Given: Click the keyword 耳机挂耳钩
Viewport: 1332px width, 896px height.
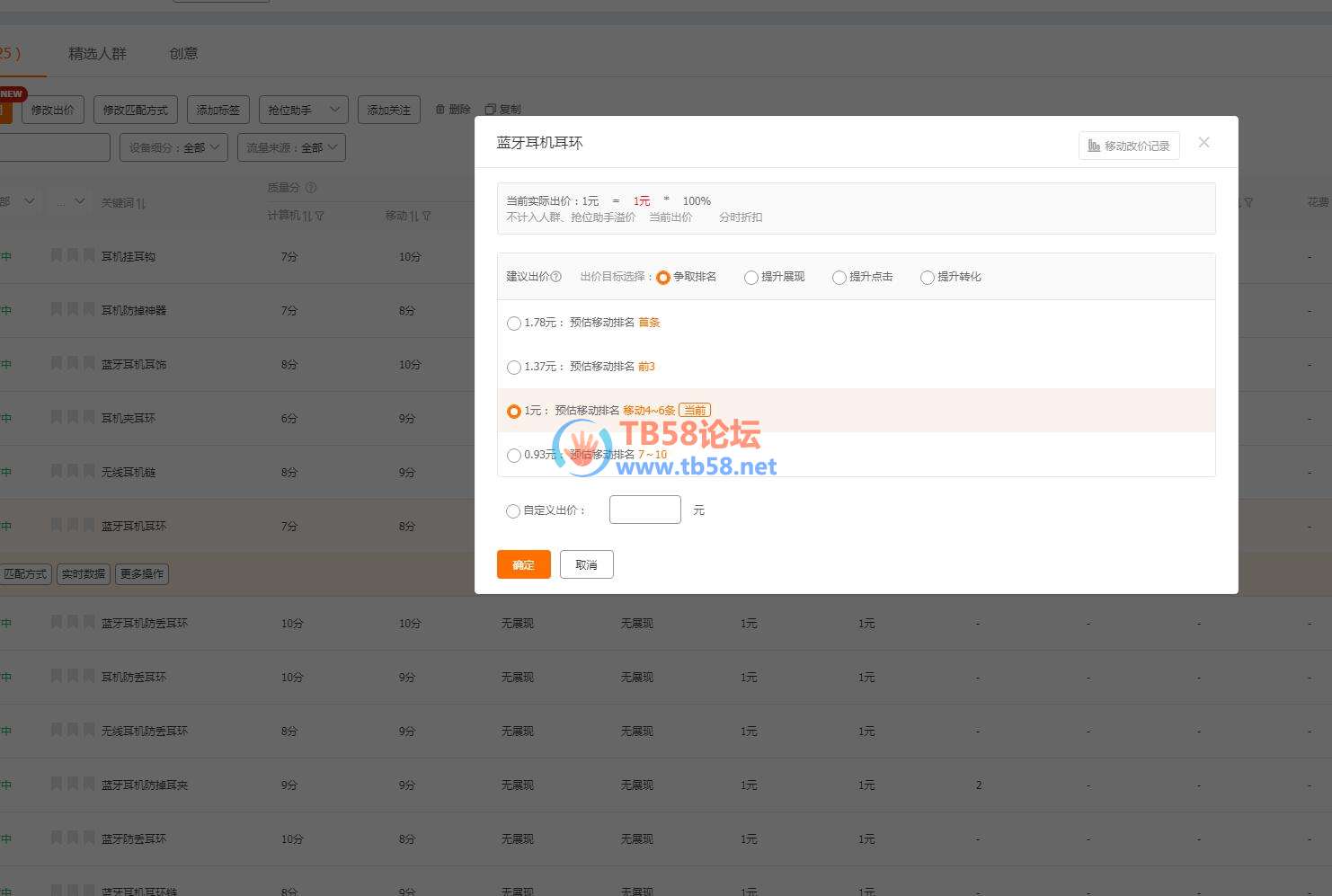Looking at the screenshot, I should click(129, 256).
